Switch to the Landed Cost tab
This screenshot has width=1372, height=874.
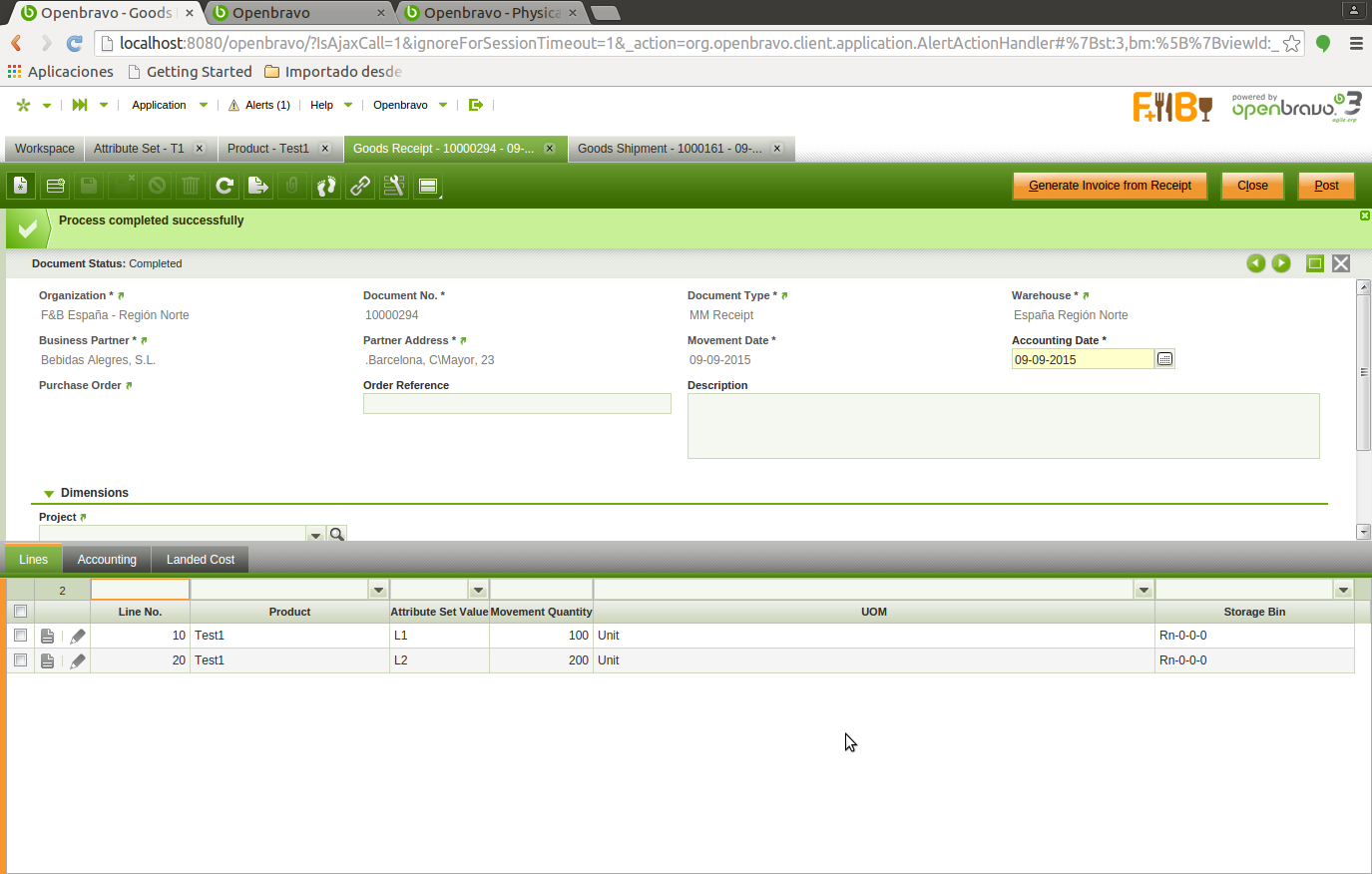[201, 560]
